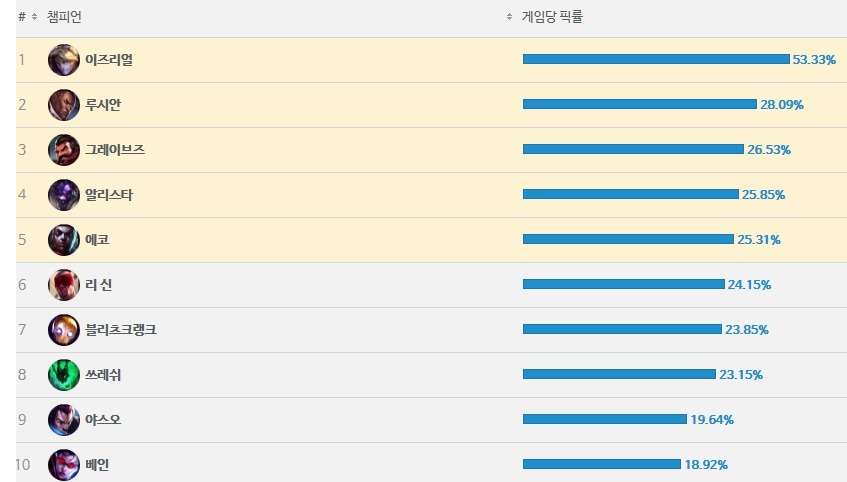Click the 게임당 픽률 column header

point(552,17)
